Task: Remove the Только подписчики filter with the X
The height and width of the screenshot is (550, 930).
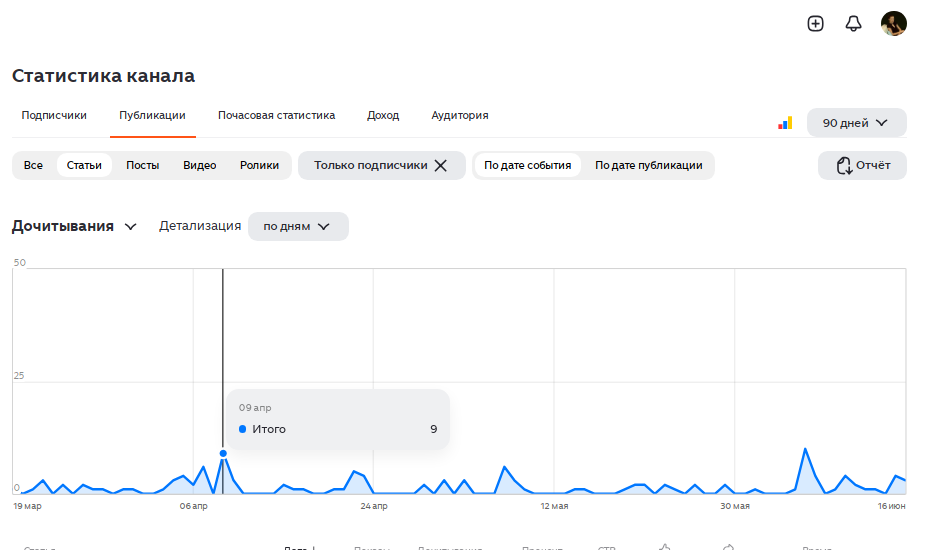Action: tap(441, 166)
